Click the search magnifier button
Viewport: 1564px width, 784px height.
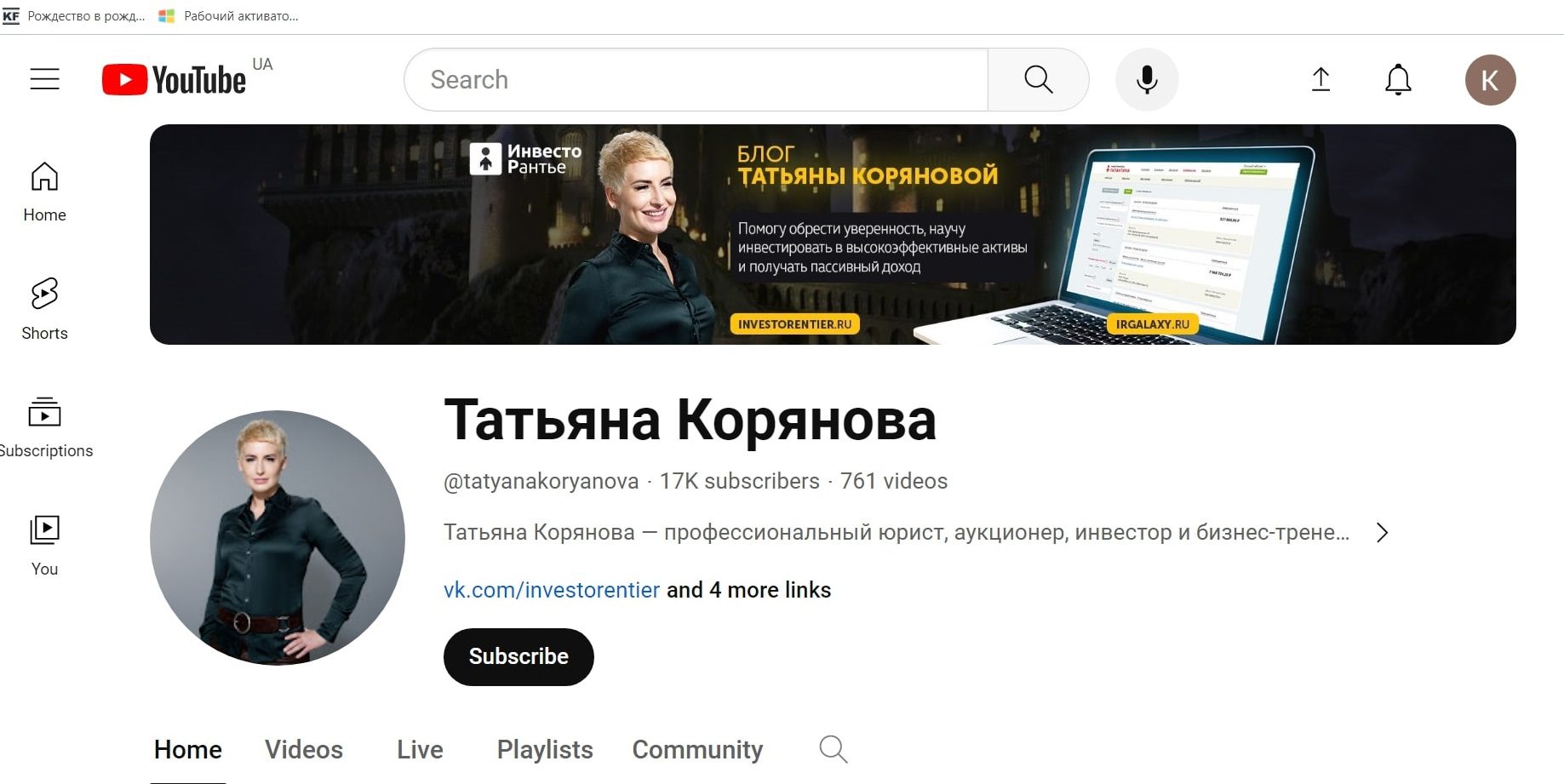tap(1038, 79)
